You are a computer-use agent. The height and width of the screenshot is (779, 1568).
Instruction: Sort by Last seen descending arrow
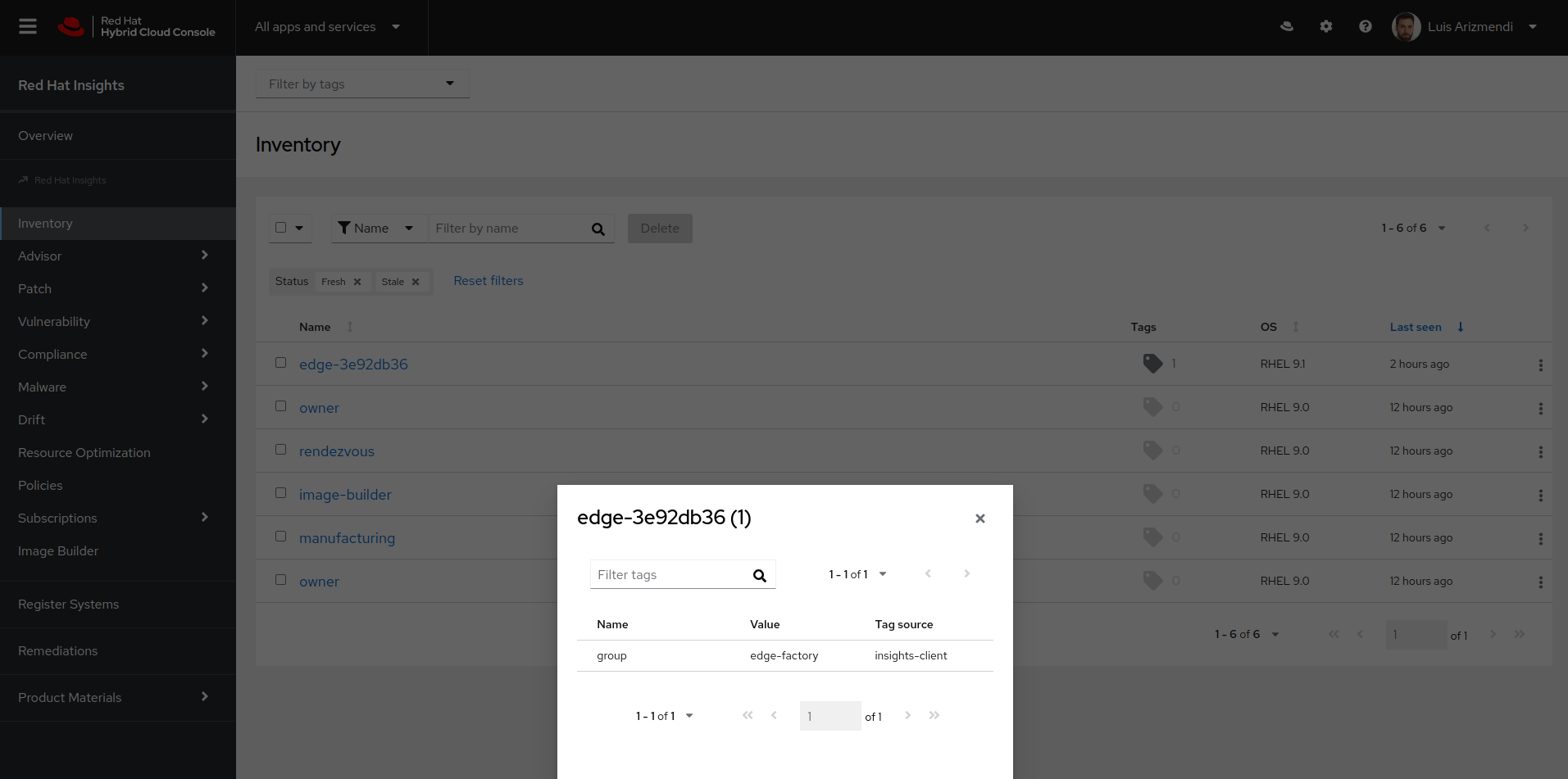1461,327
